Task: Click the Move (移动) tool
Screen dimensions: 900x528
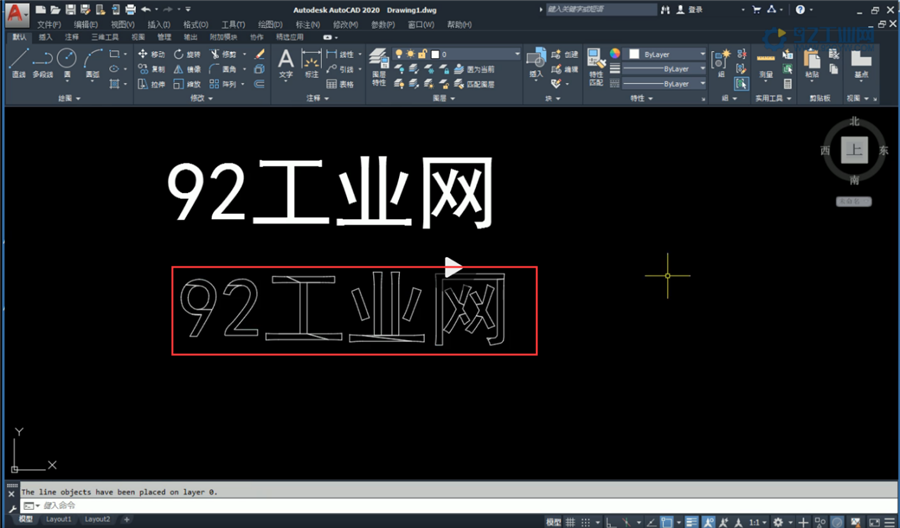Action: (x=152, y=55)
